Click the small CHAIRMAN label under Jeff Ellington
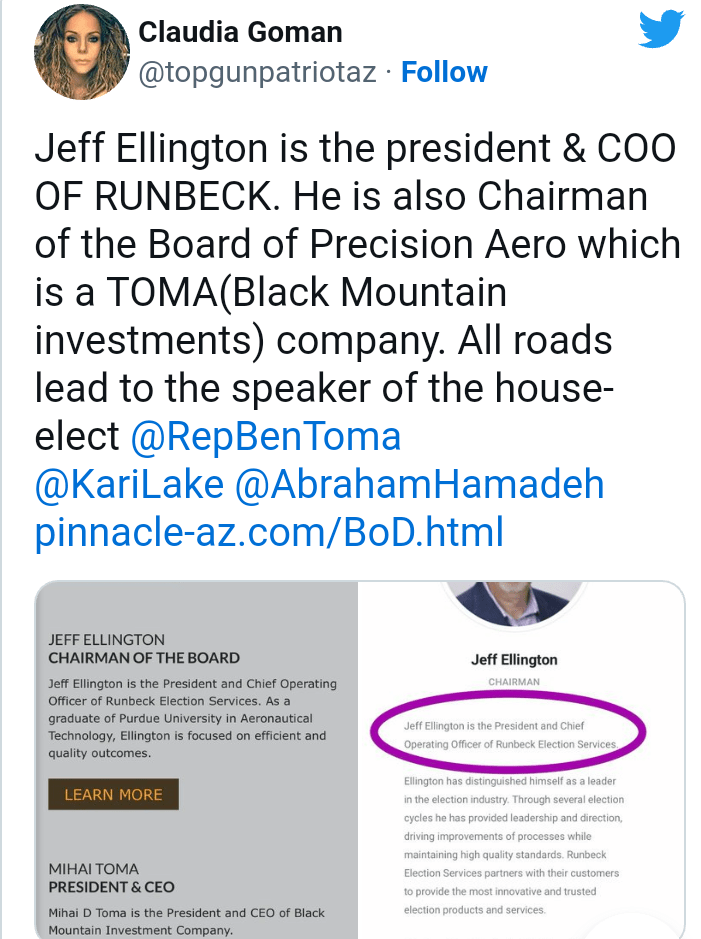Screen dimensions: 701x939 tap(514, 682)
